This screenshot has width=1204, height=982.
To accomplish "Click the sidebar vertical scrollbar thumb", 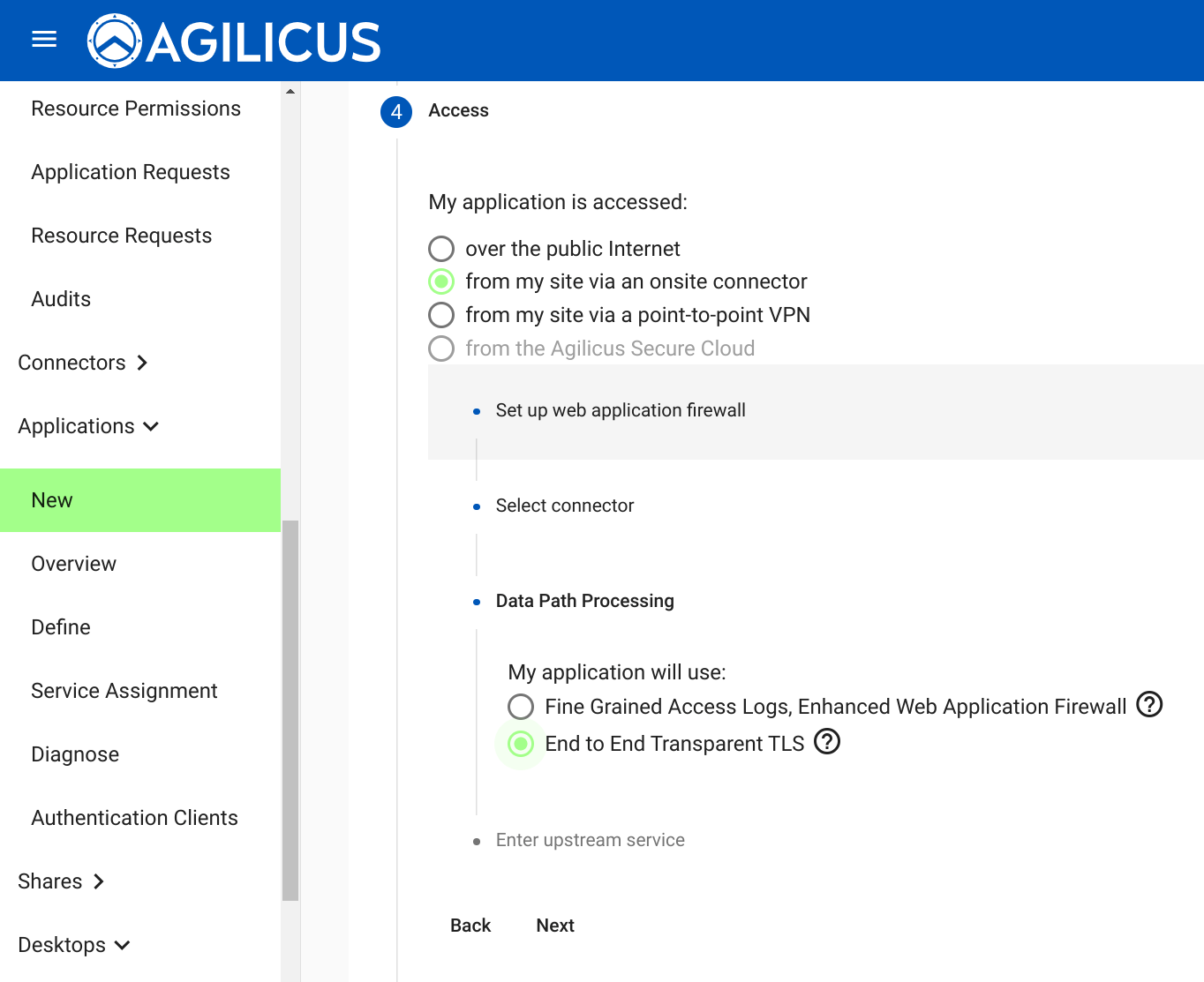I will [290, 710].
